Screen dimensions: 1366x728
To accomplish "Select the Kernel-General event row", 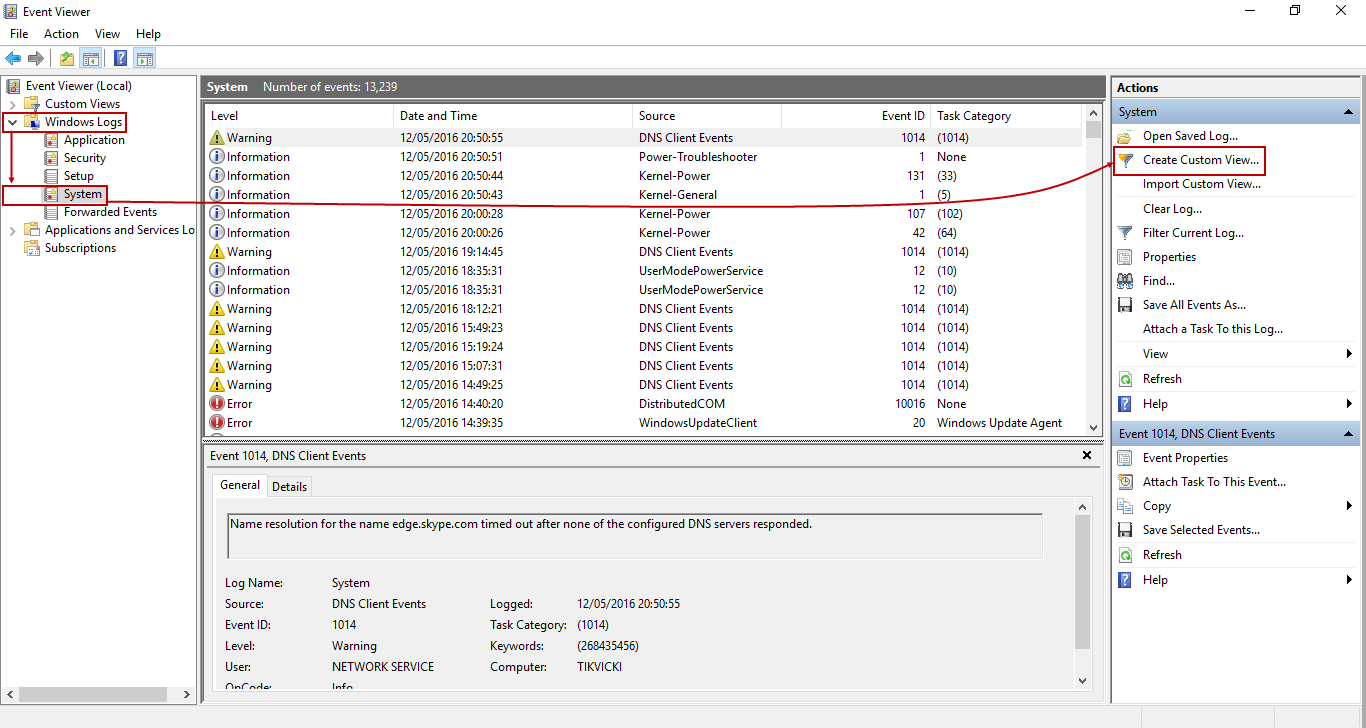I will [x=644, y=195].
